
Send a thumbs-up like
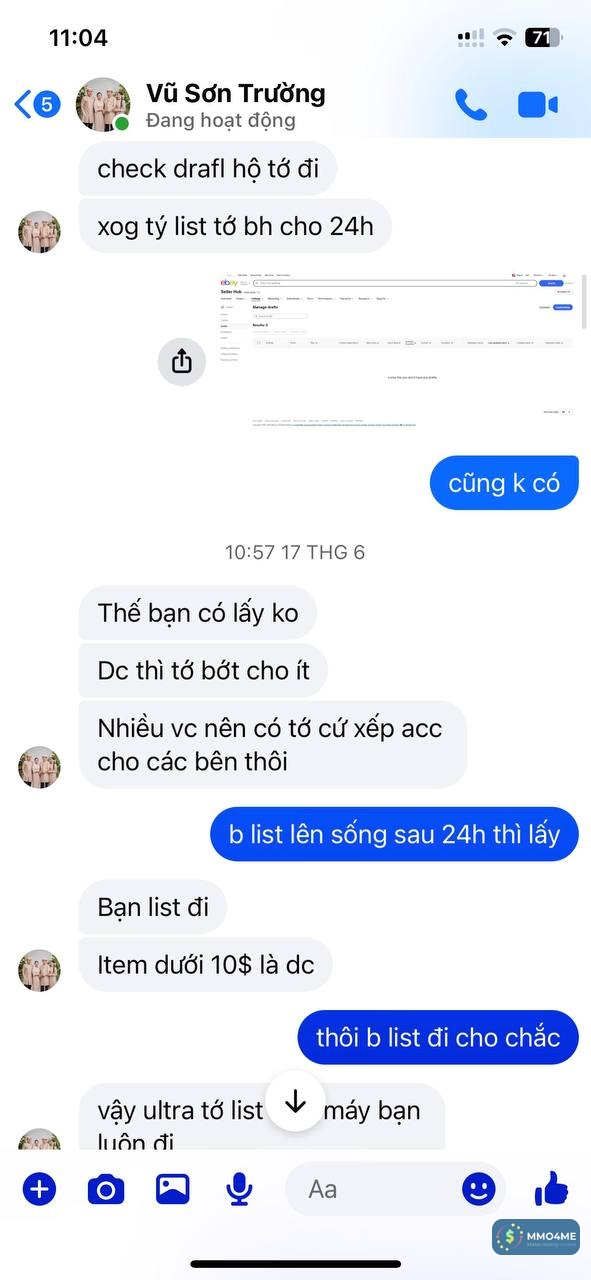coord(551,1189)
